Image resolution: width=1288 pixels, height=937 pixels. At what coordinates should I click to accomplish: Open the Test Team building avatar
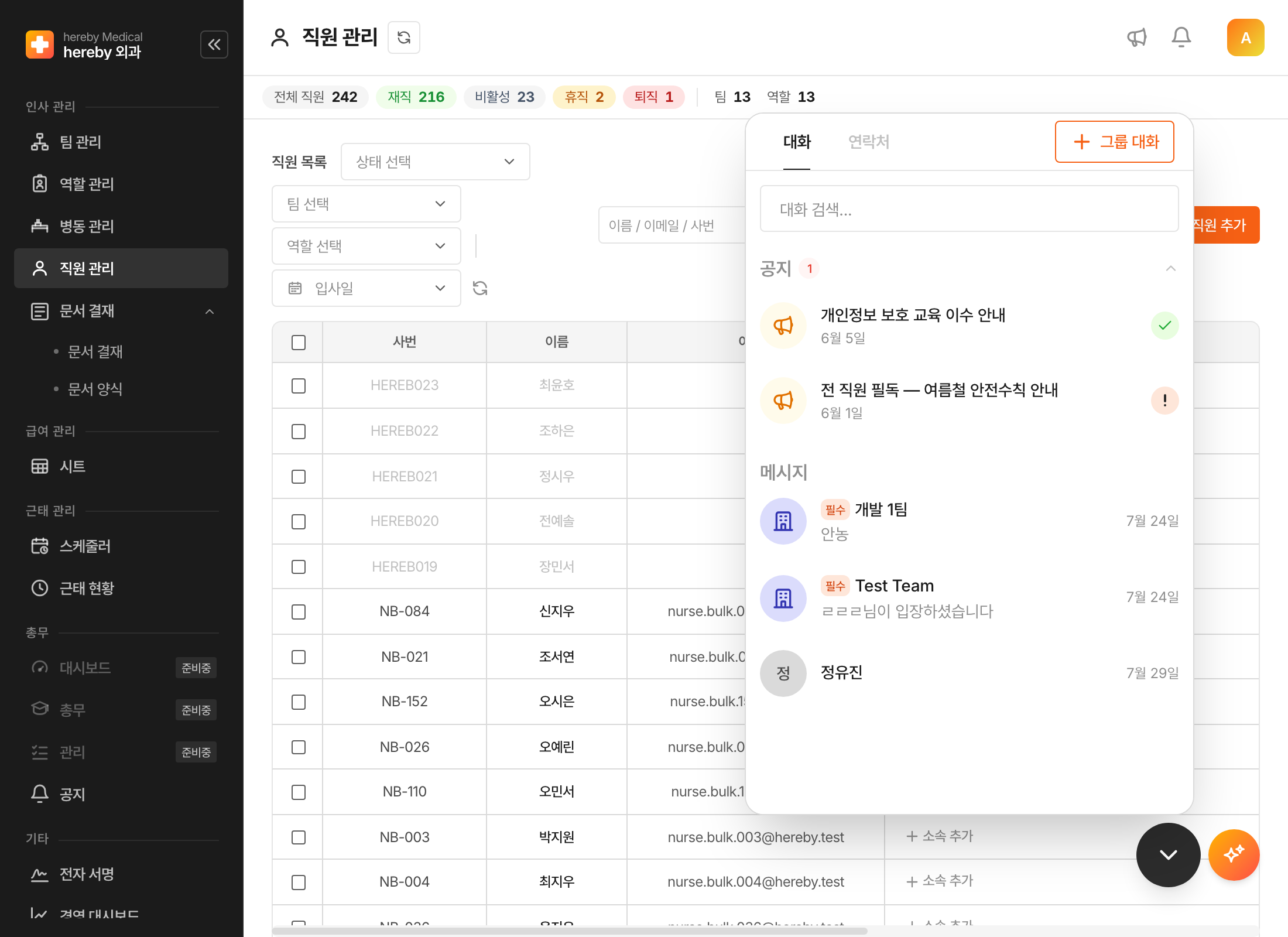pyautogui.click(x=783, y=598)
